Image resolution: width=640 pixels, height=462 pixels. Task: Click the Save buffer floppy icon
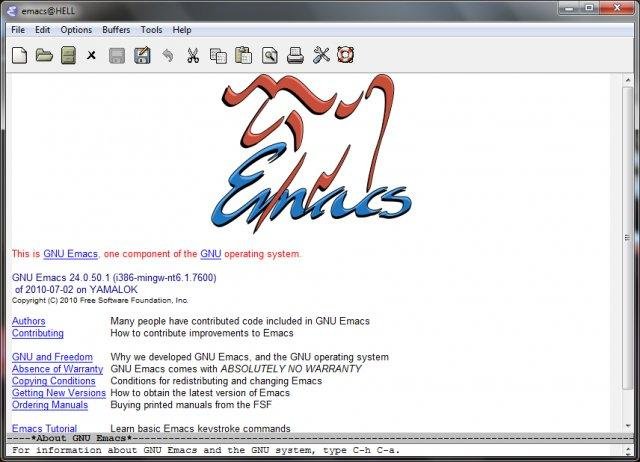[117, 56]
